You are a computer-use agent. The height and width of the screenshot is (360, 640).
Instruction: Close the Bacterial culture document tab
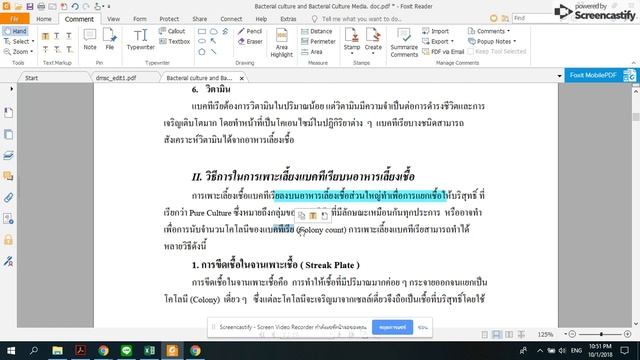(x=242, y=78)
